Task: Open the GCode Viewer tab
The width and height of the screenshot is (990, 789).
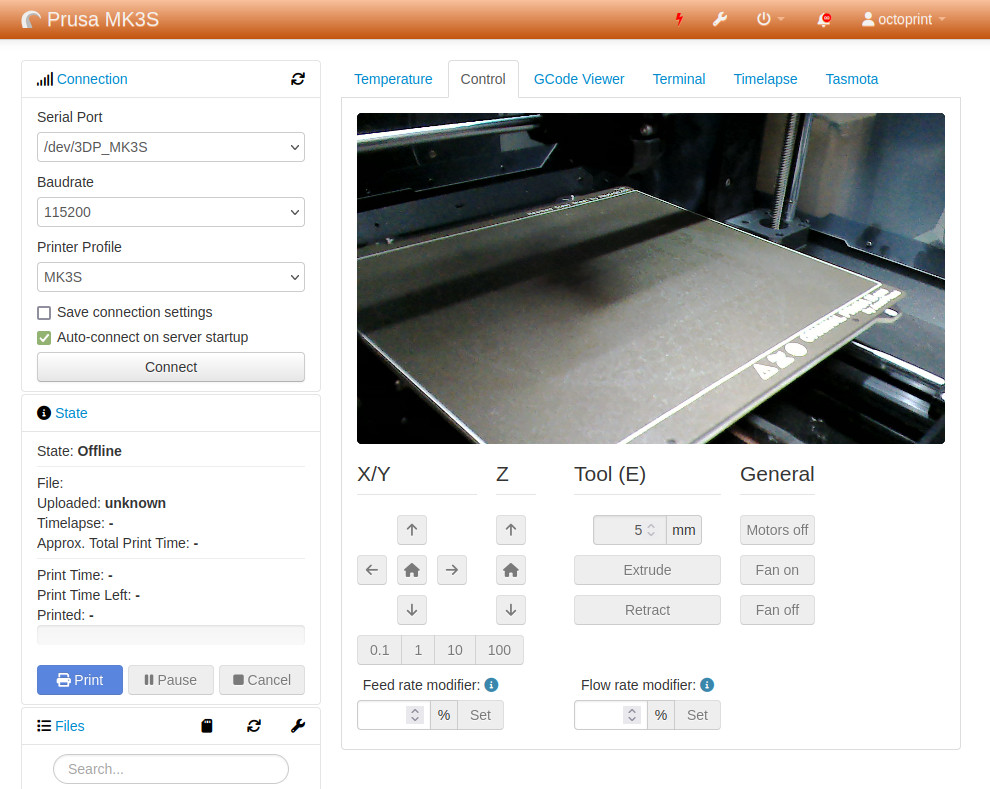Action: tap(579, 79)
